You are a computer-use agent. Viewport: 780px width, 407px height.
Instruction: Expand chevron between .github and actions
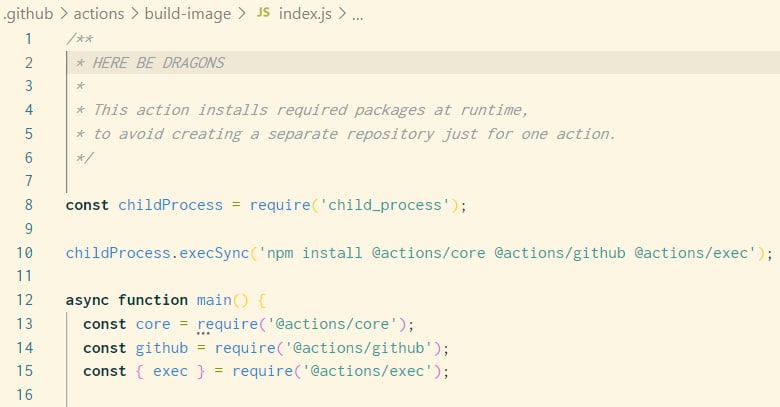[x=64, y=14]
